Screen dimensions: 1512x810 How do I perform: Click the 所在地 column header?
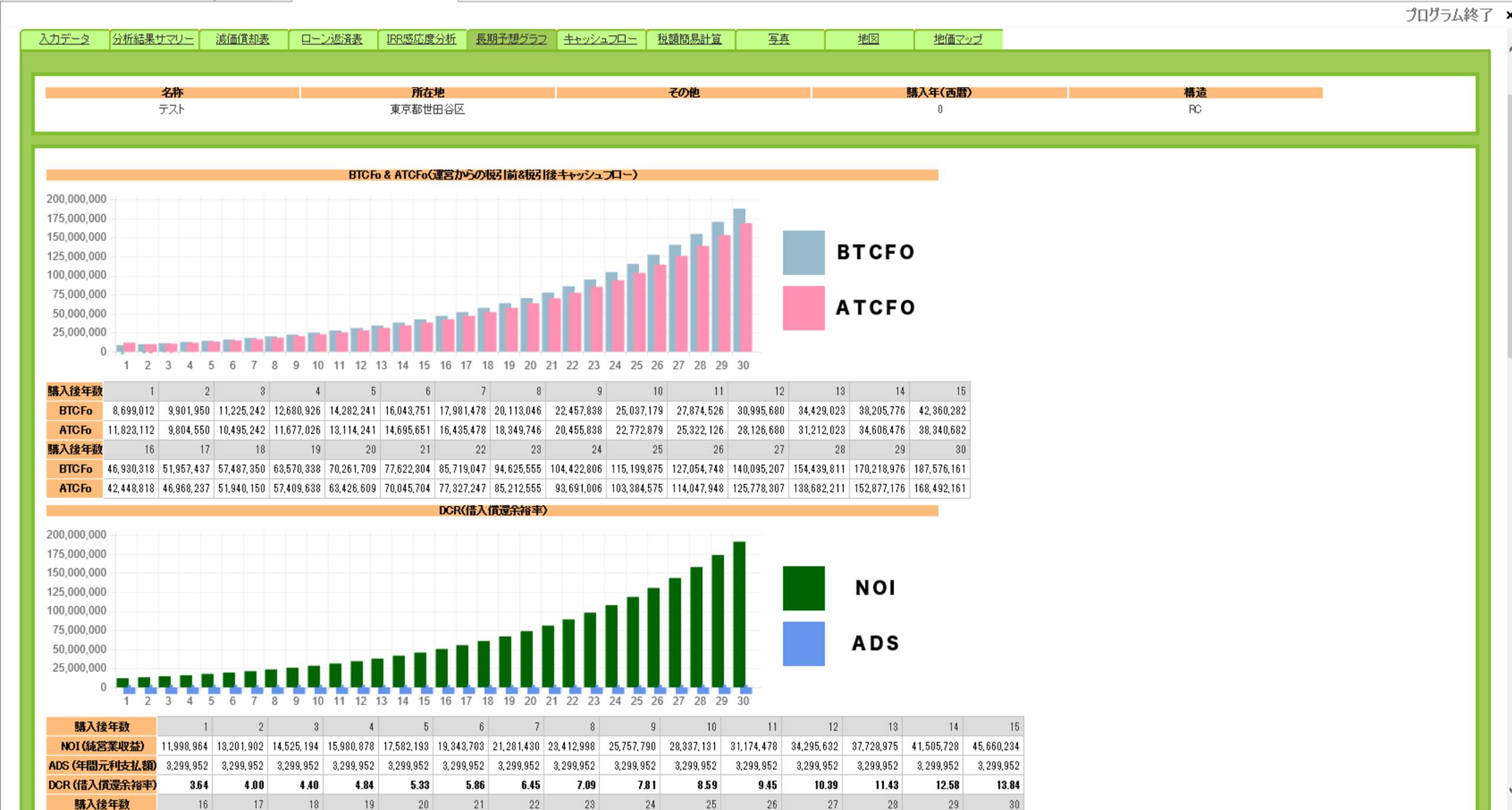(428, 92)
